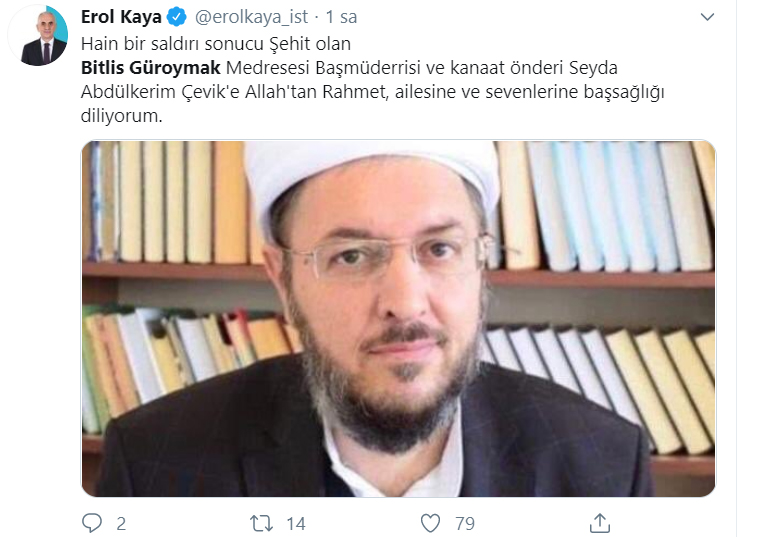The image size is (763, 537).
Task: Open the Erol Kaya display name link
Action: tap(121, 17)
